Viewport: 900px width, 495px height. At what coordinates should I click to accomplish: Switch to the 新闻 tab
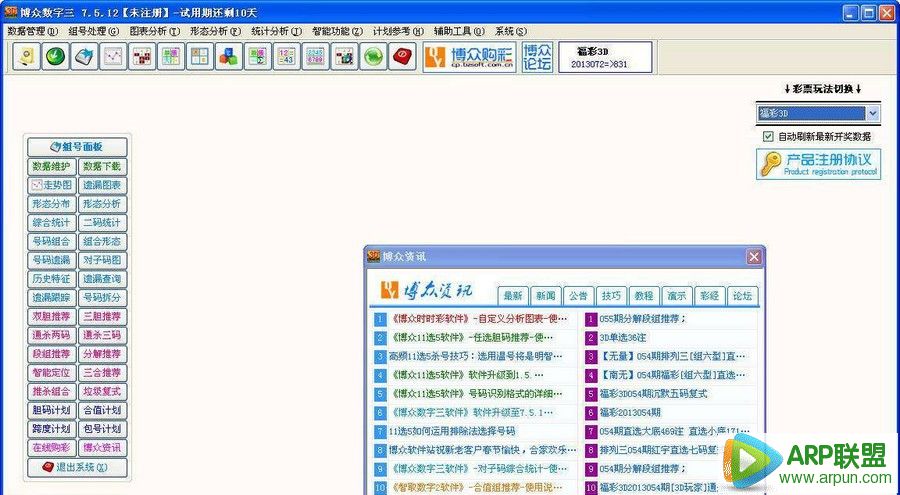(x=546, y=296)
